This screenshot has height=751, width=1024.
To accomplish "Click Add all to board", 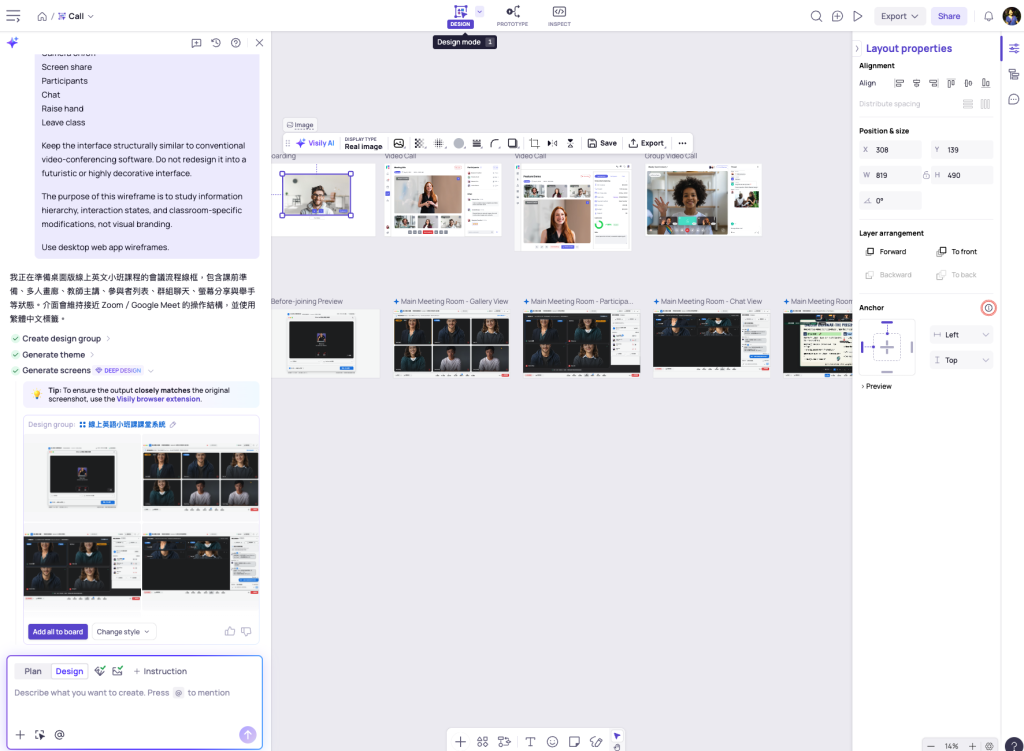I will click(x=58, y=631).
